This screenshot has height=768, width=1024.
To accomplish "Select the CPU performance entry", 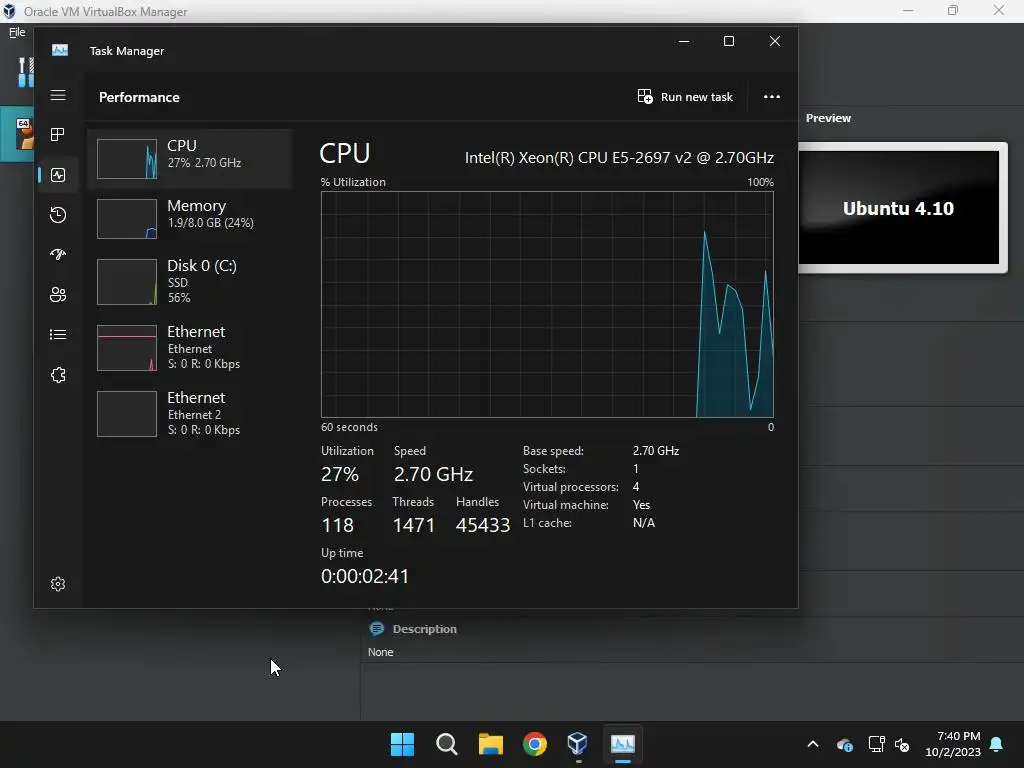I will tap(189, 159).
